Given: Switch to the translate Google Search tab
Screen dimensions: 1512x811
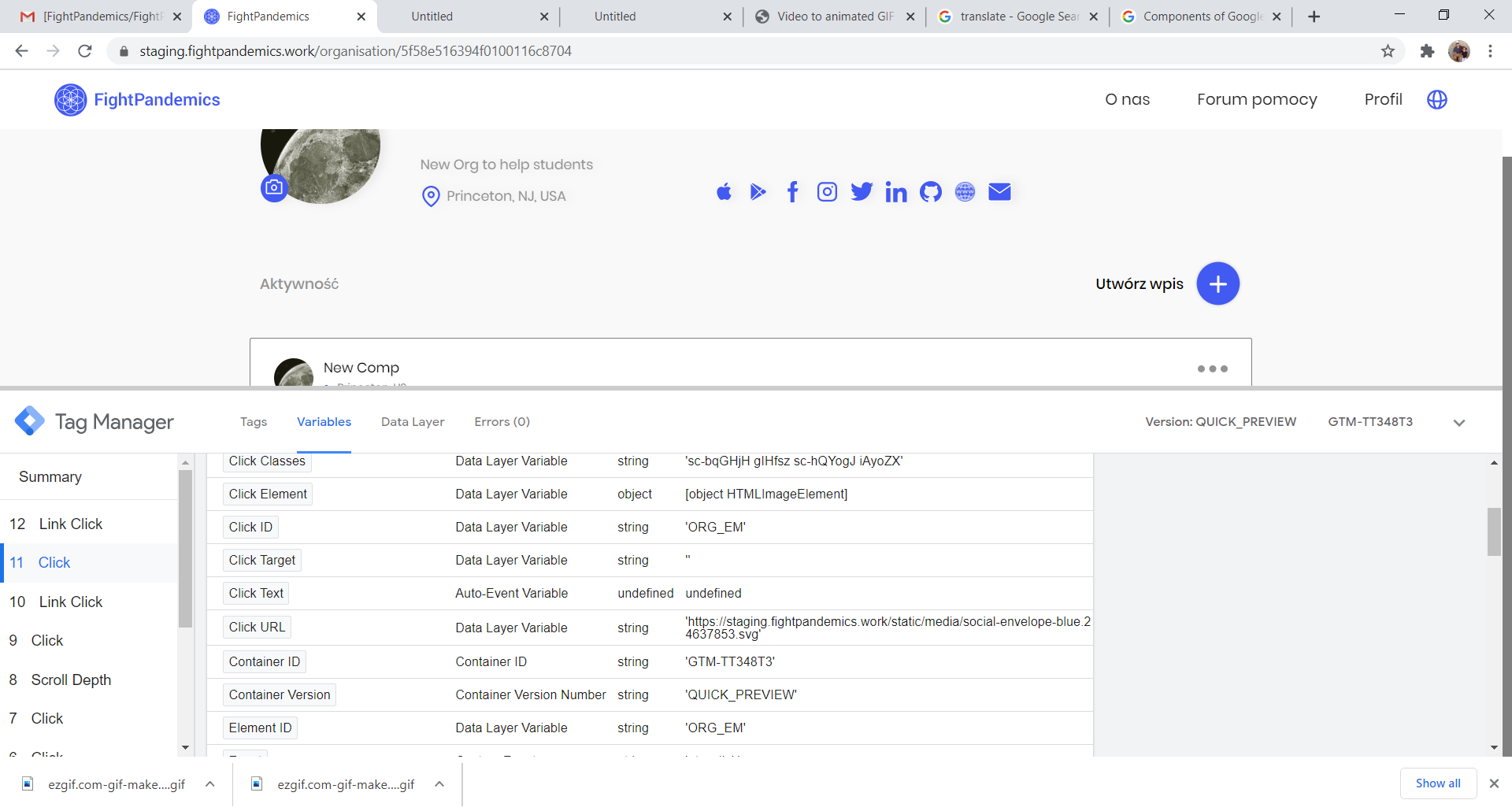Looking at the screenshot, I should point(1017,17).
